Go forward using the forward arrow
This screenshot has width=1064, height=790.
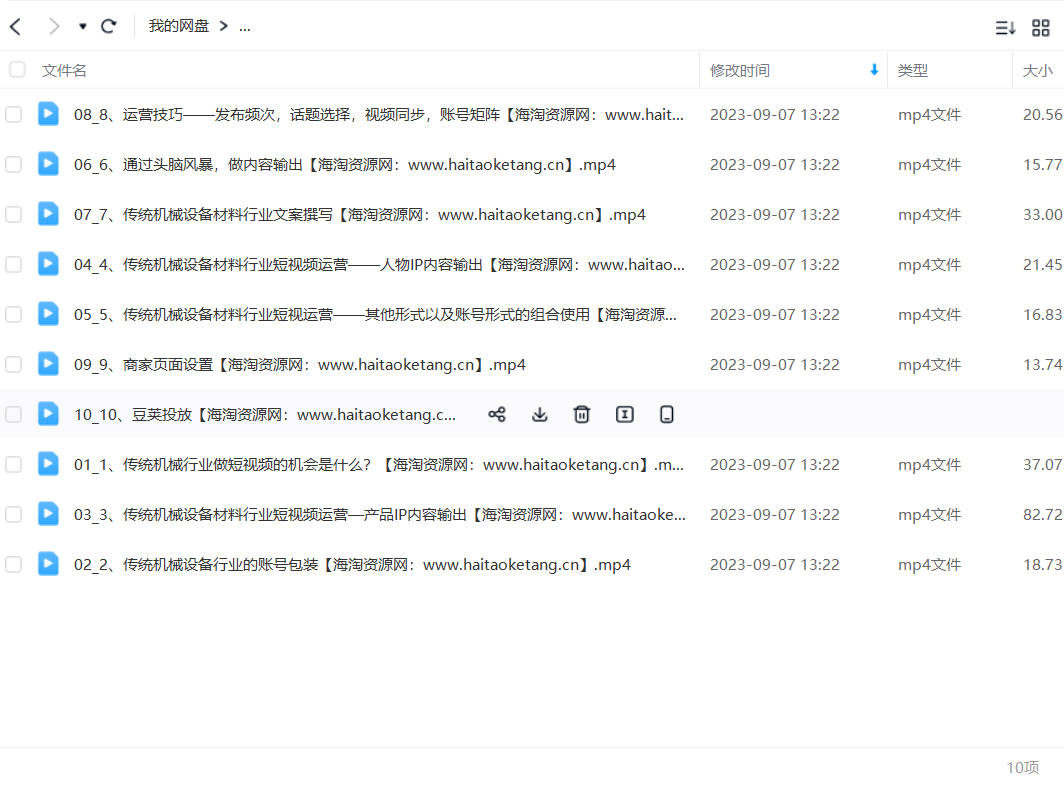coord(54,26)
